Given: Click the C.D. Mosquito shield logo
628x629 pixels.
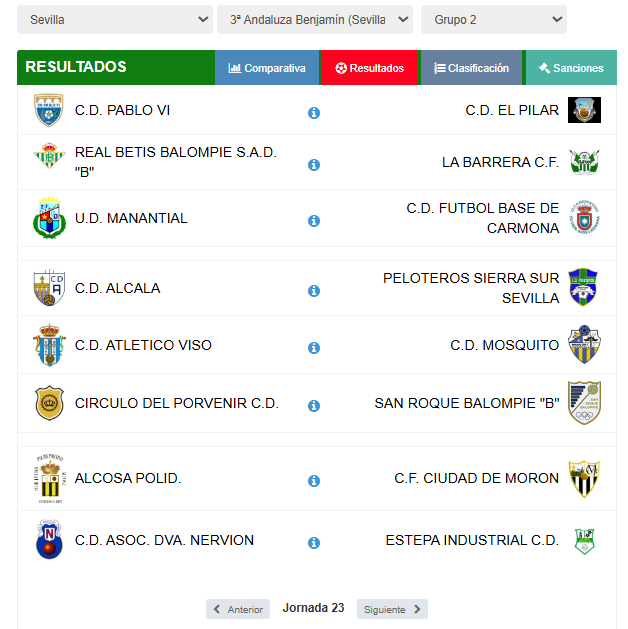Looking at the screenshot, I should (584, 345).
